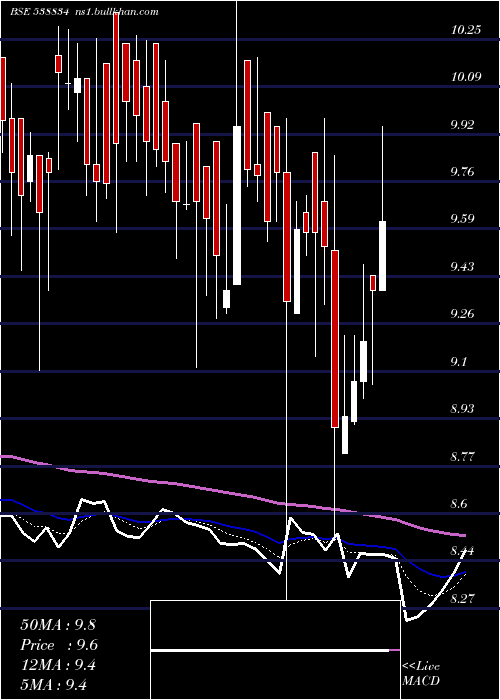The width and height of the screenshot is (500, 700).
Task: Click the tall white candle body near 9.92
Action: click(x=237, y=205)
